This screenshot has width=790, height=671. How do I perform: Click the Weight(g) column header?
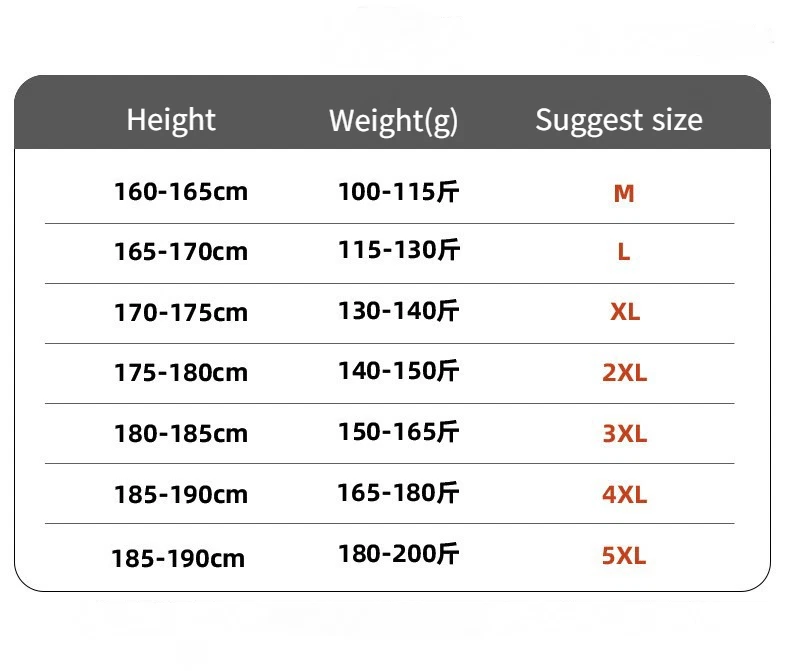[x=393, y=121]
